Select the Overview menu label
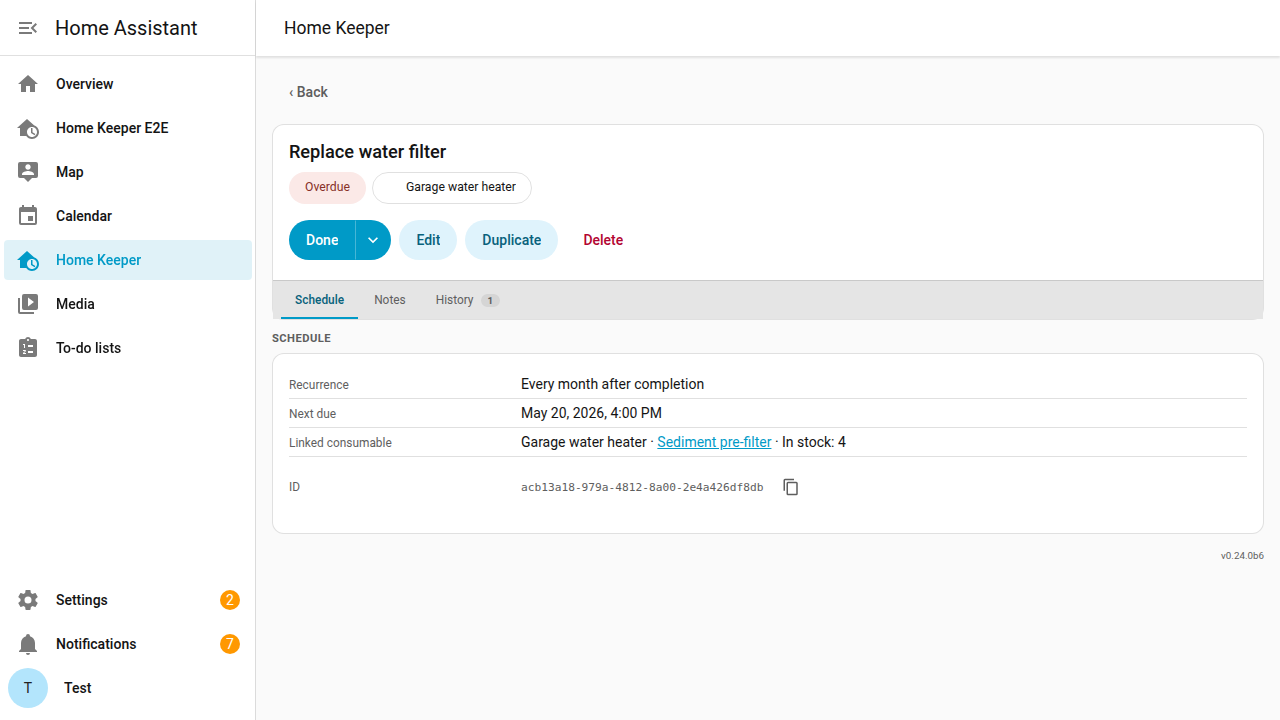 85,84
